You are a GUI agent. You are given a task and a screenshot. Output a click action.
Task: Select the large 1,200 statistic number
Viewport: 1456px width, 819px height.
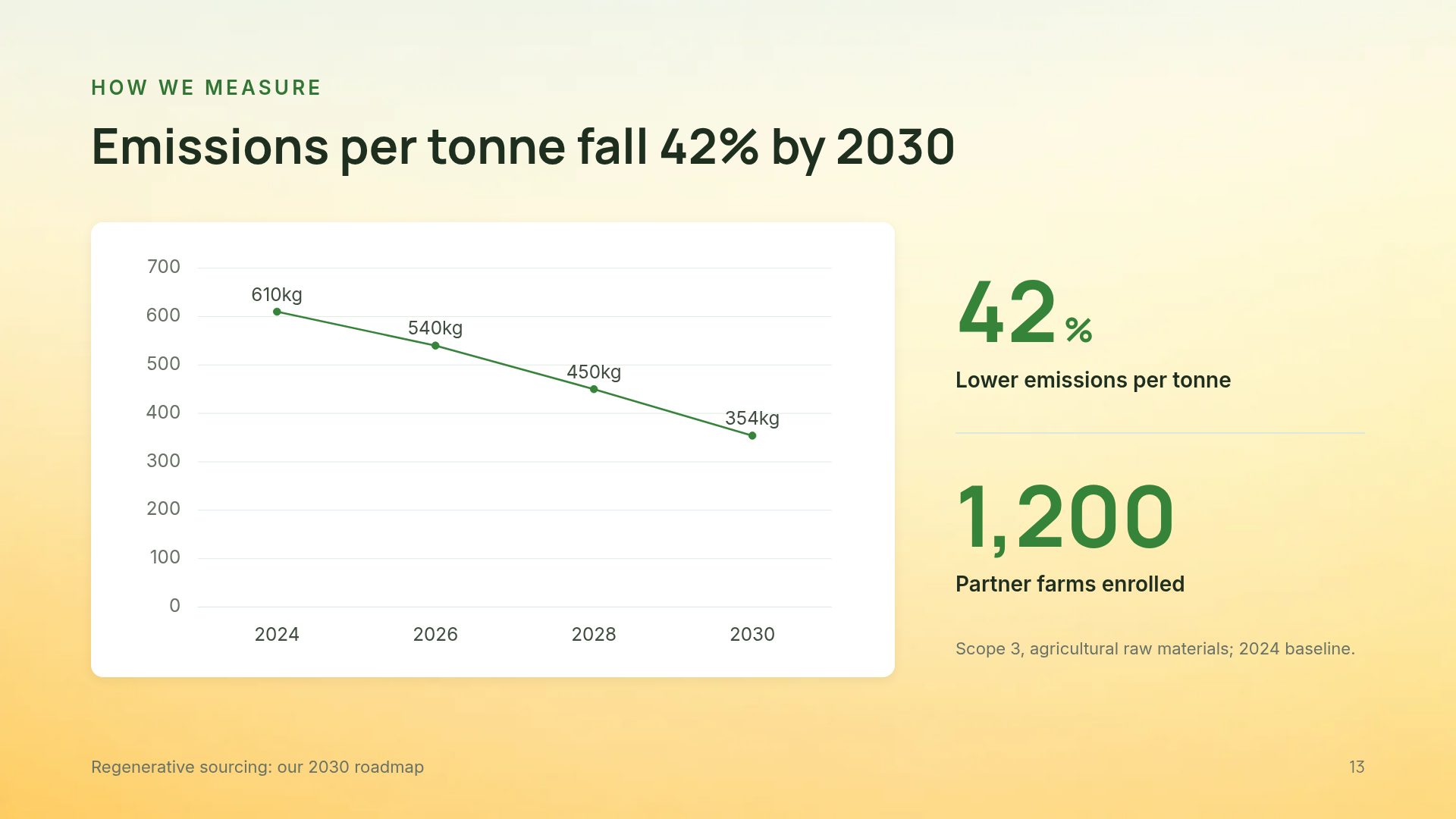[1065, 519]
